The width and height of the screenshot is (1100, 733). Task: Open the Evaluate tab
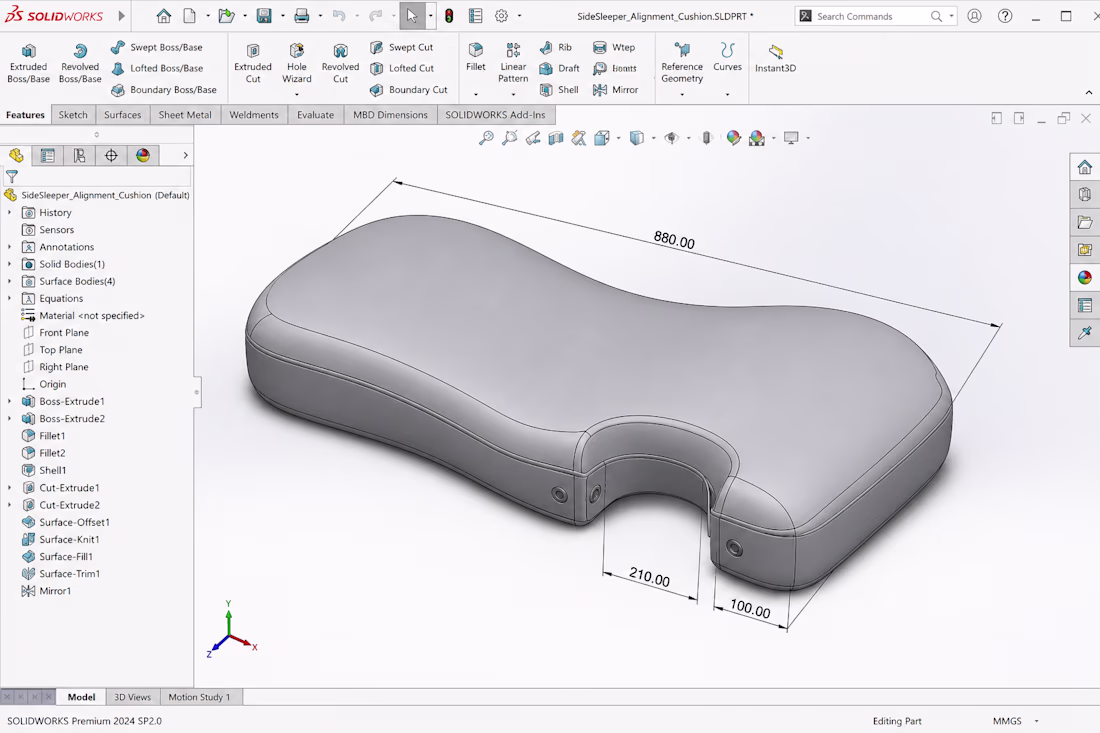pos(315,114)
